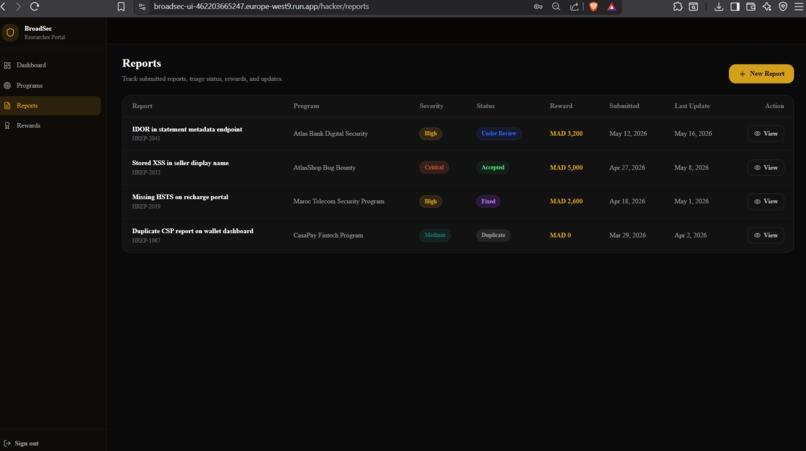Click the 'MAD 5,000' reward value
This screenshot has height=451, width=806.
pyautogui.click(x=566, y=168)
